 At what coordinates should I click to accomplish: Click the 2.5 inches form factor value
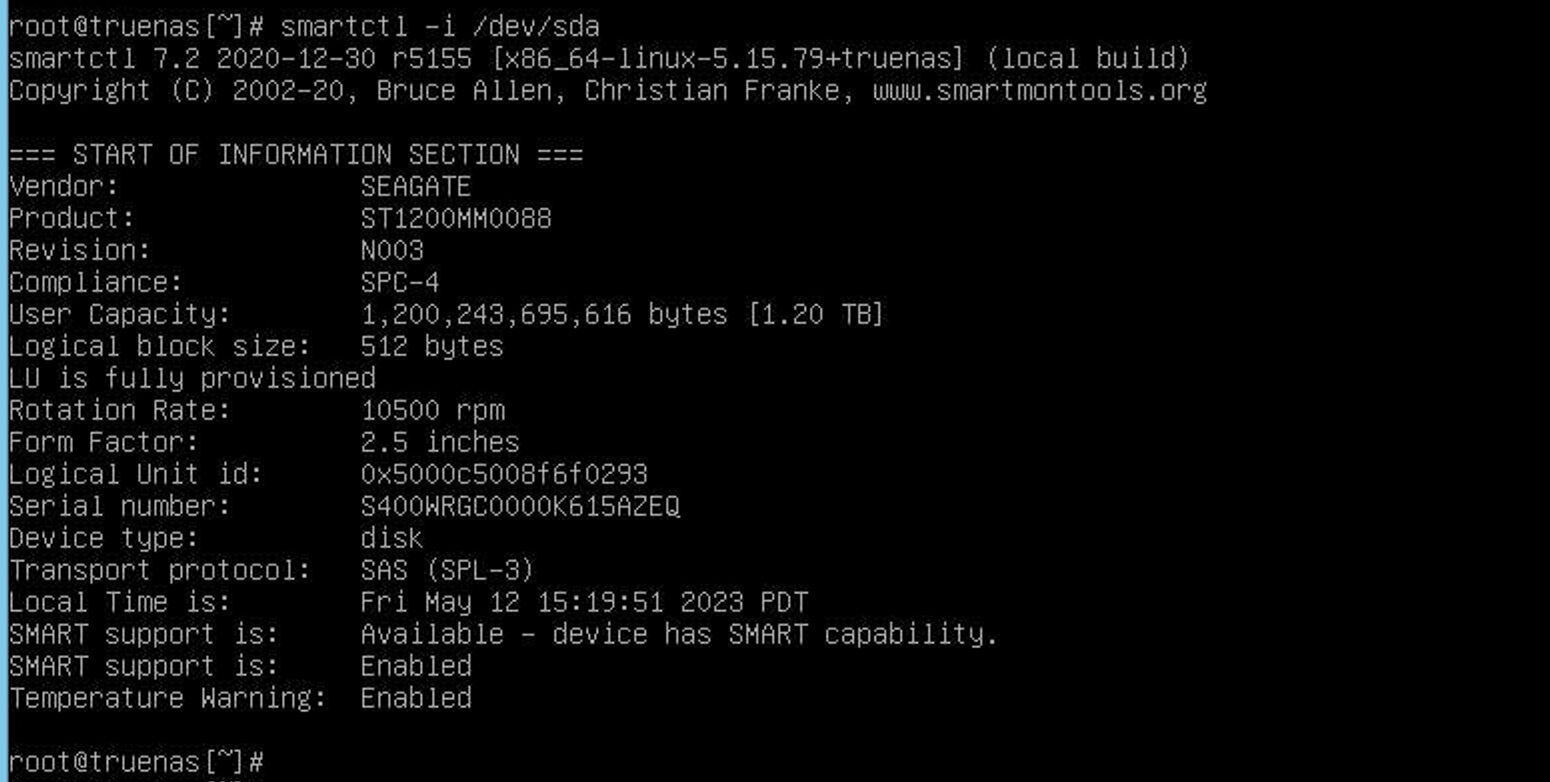click(x=440, y=443)
